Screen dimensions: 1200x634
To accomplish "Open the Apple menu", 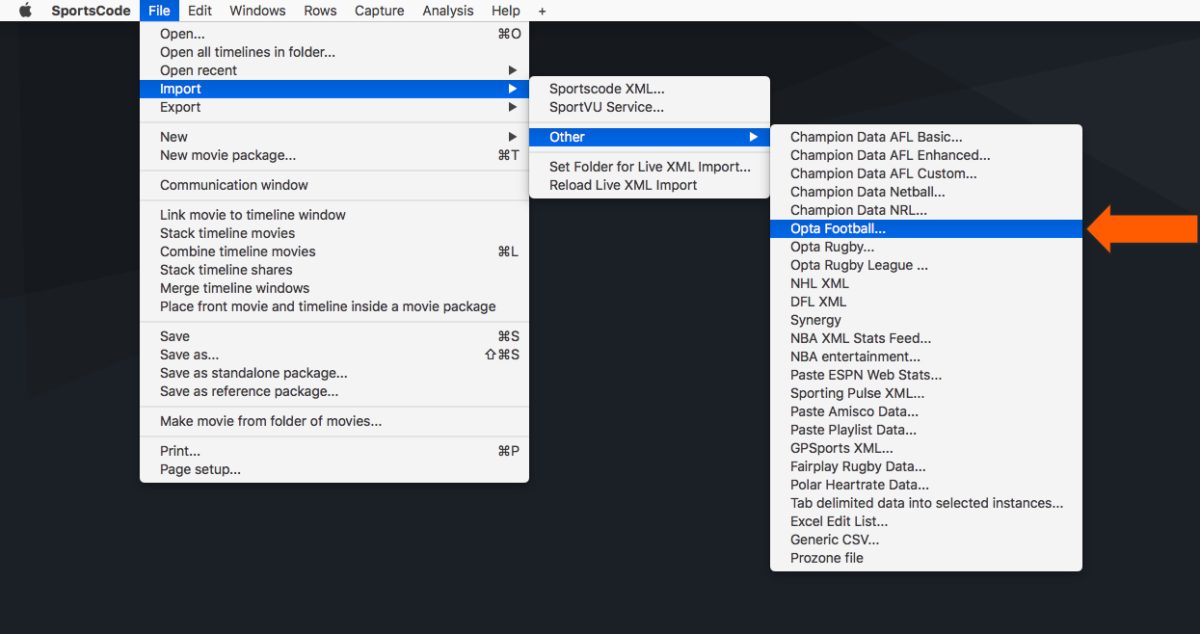I will (x=25, y=11).
